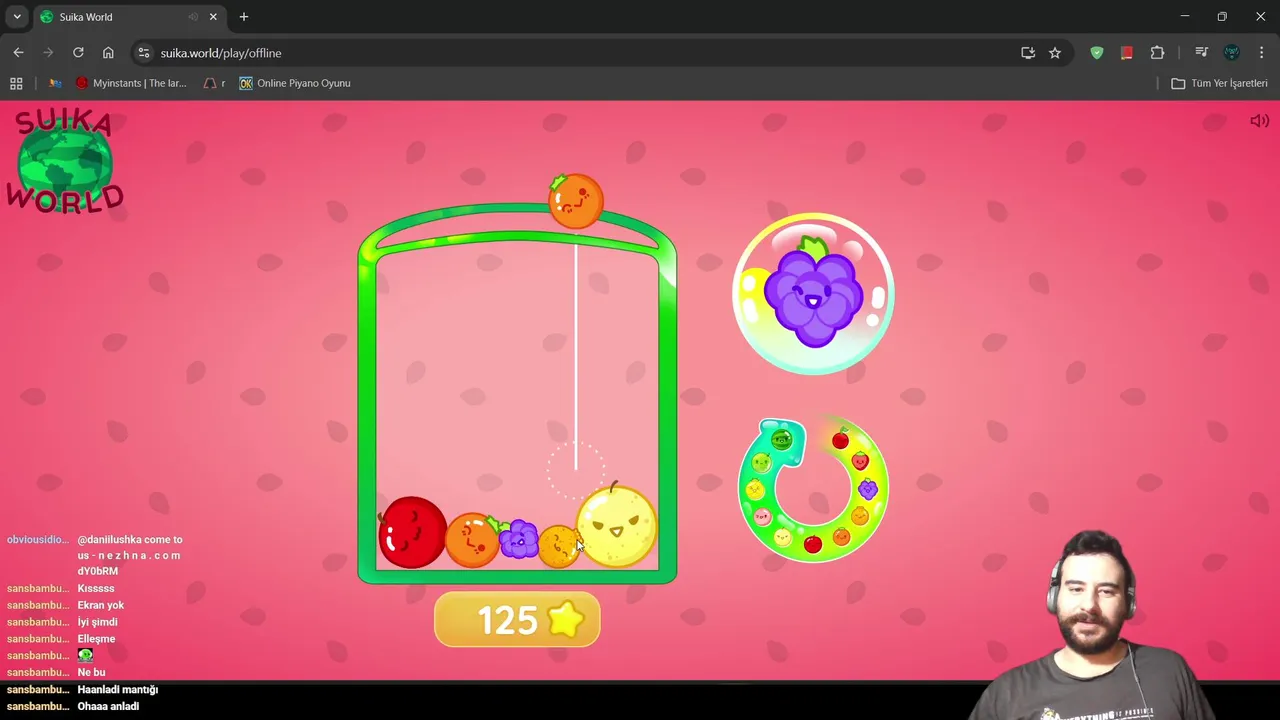Screen dimensions: 1280x720
Task: Open the Myinstants bookmark
Action: point(132,83)
